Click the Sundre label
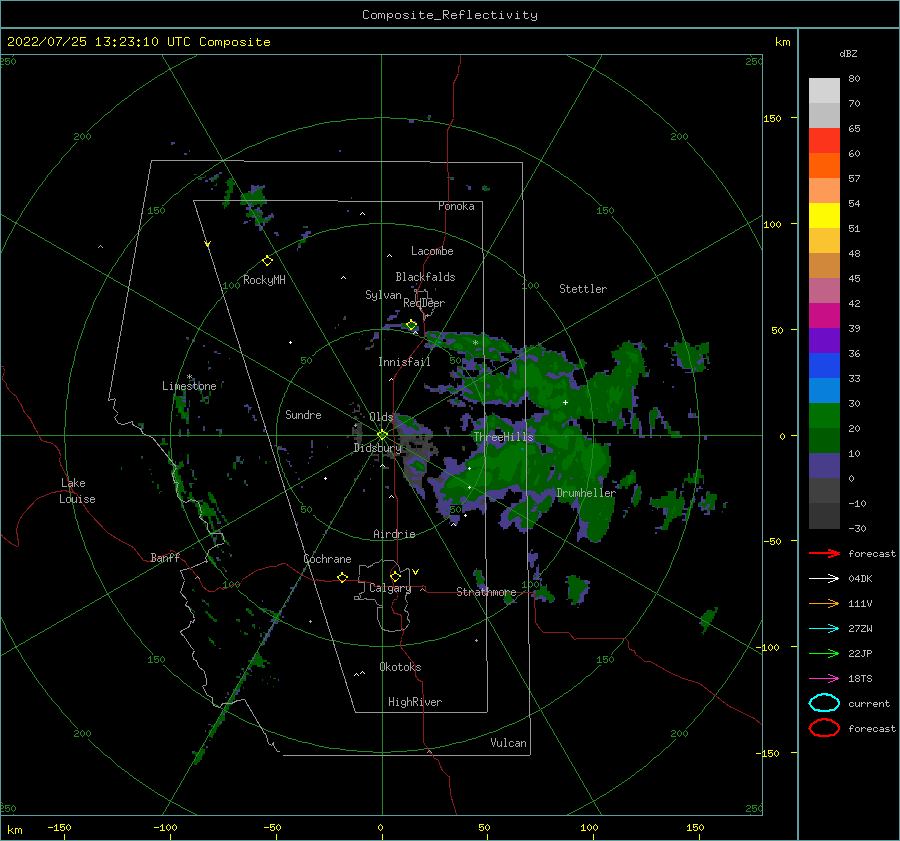Image resolution: width=900 pixels, height=841 pixels. (303, 414)
